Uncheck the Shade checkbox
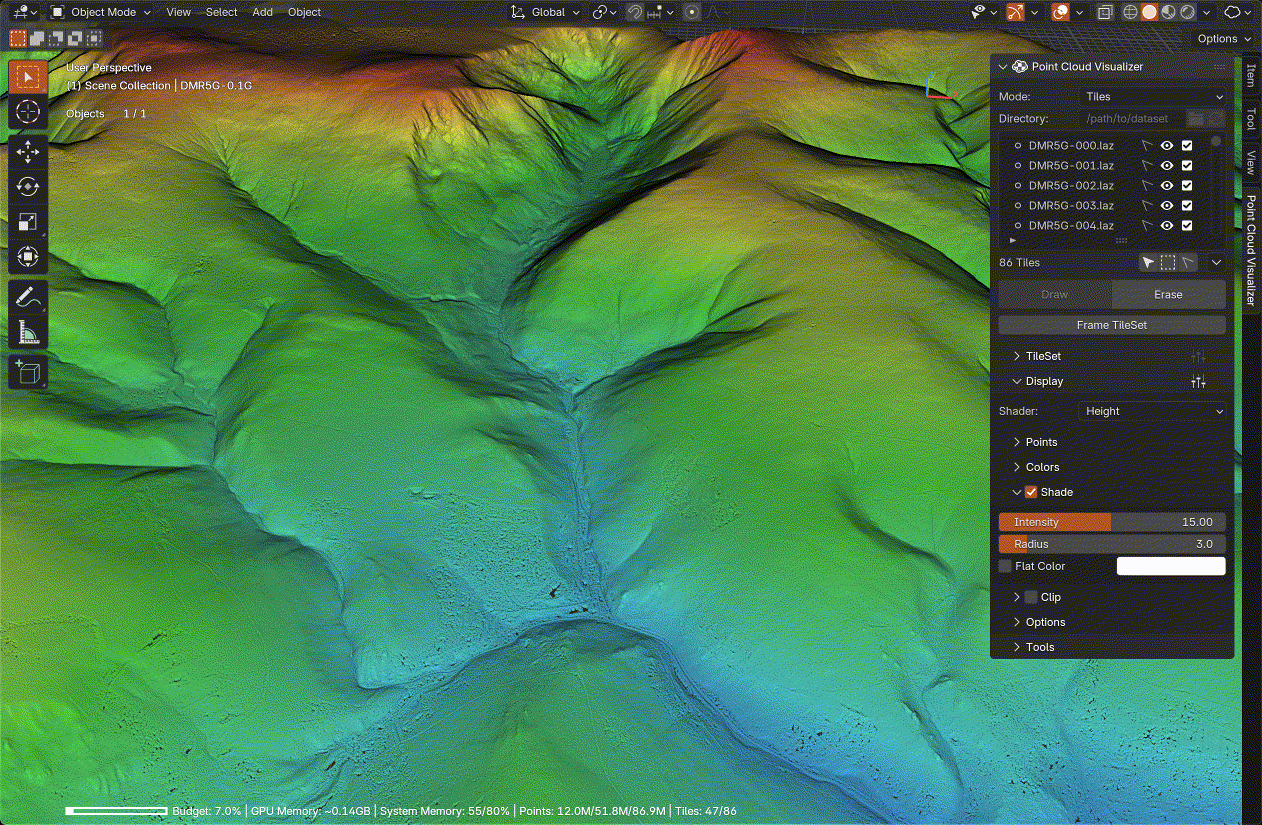The width and height of the screenshot is (1262, 825). tap(1031, 492)
